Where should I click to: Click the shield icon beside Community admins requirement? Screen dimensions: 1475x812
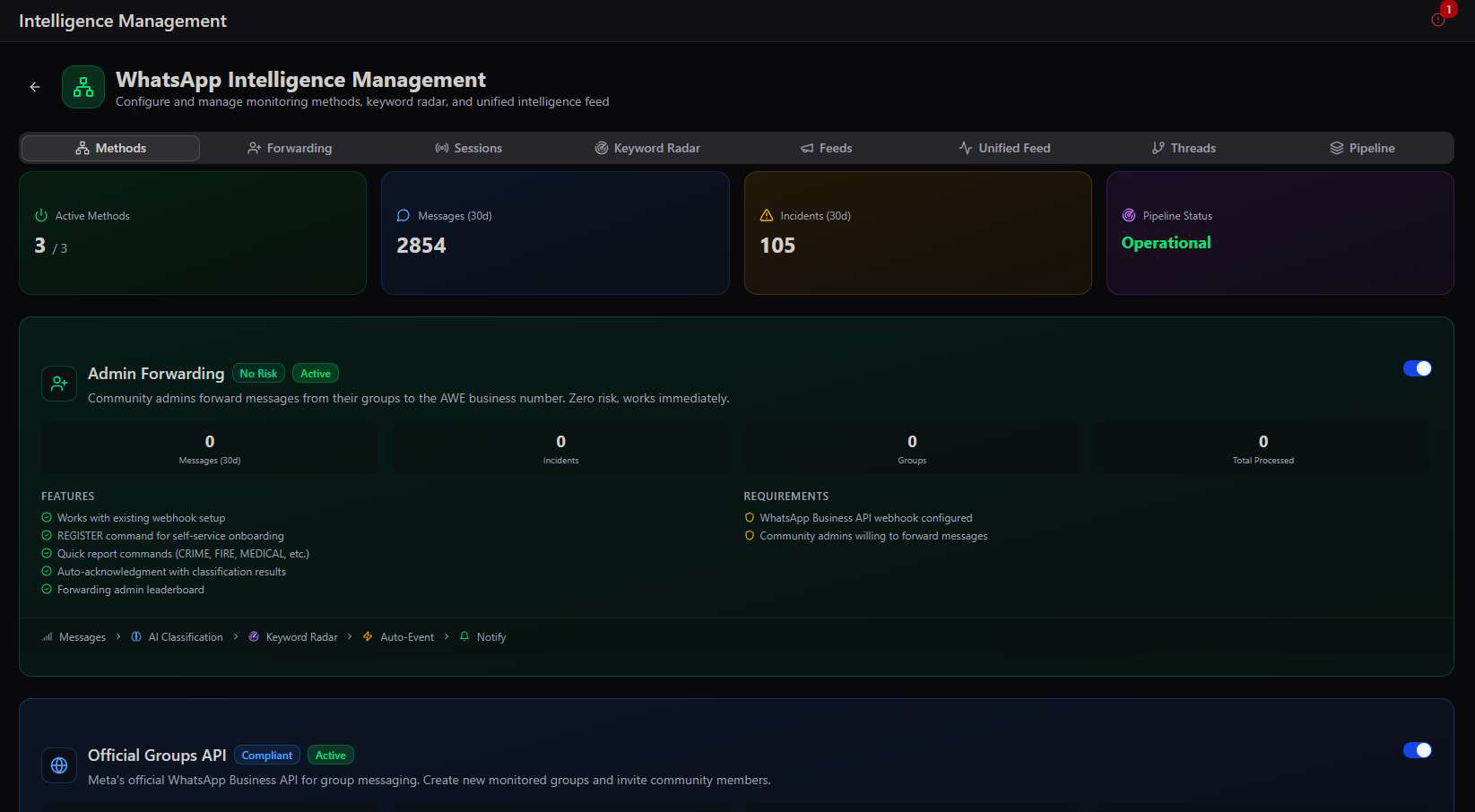750,535
